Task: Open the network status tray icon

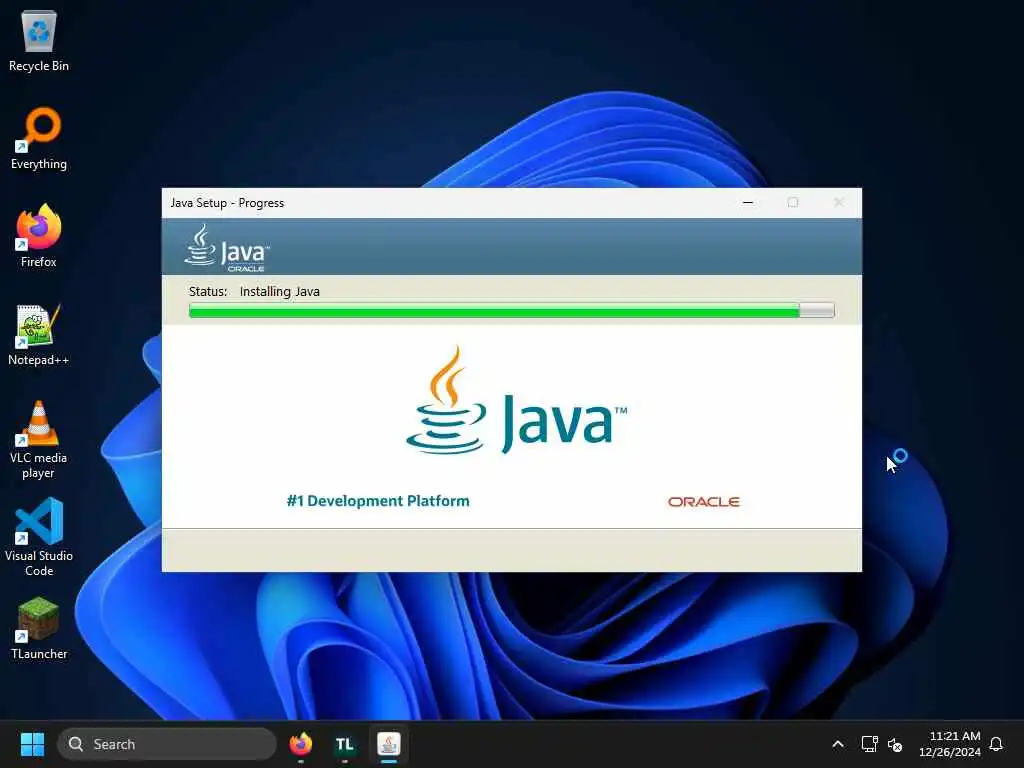Action: pos(869,744)
